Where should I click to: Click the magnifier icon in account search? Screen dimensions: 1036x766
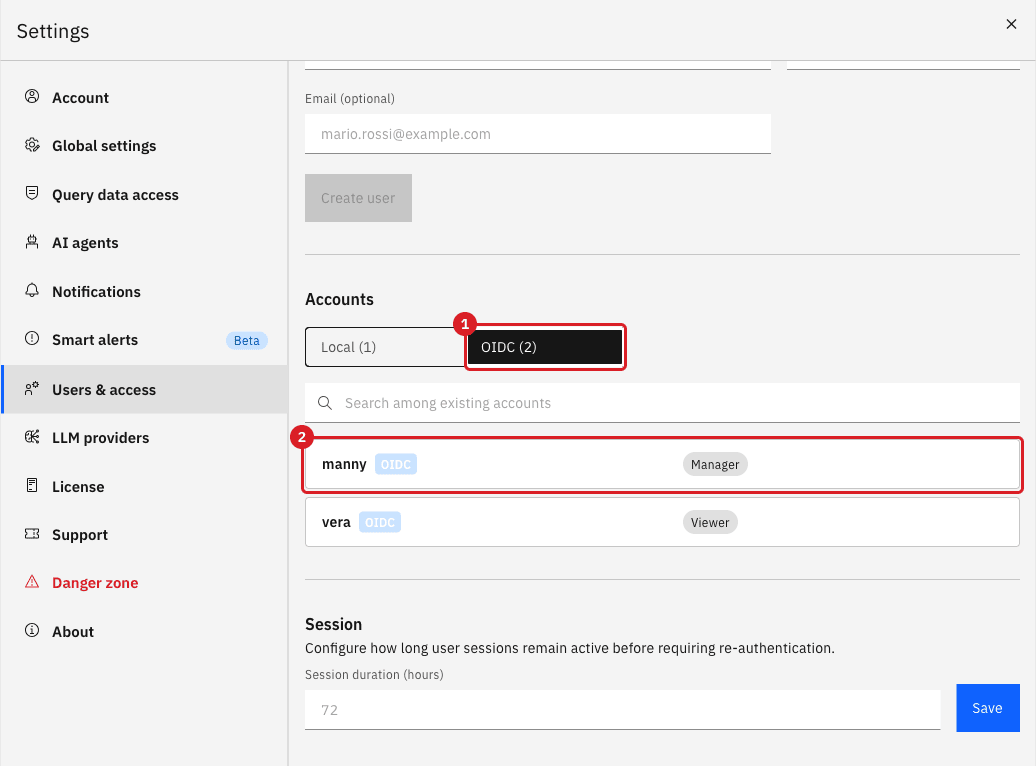tap(324, 403)
